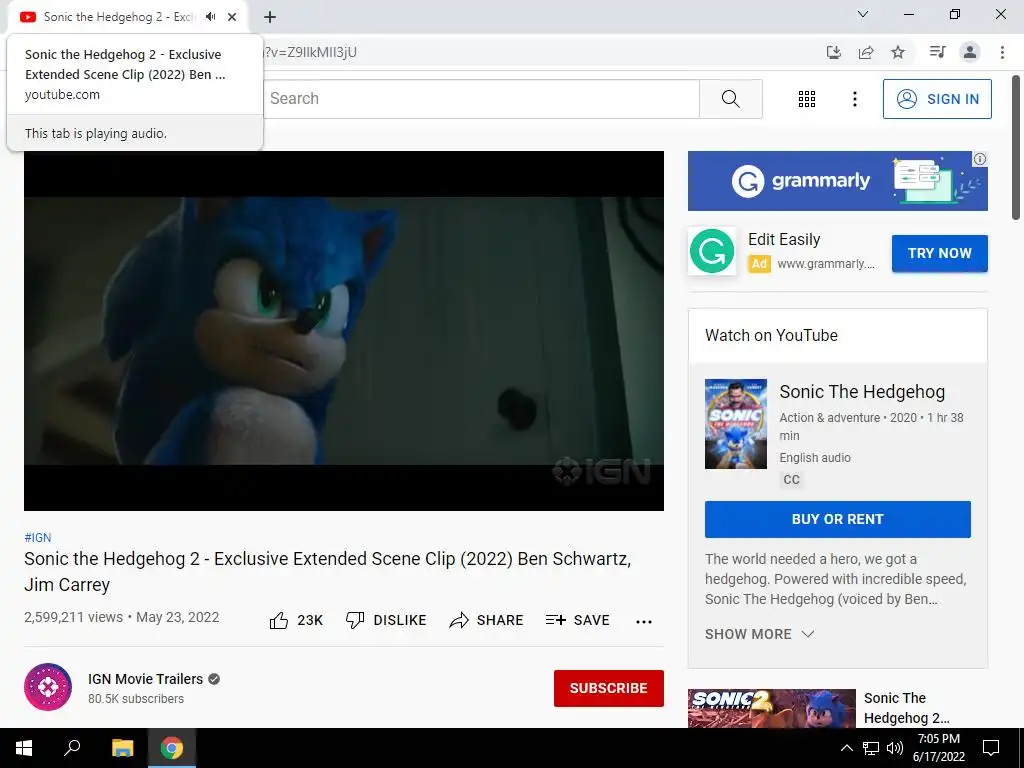Open network status tray icon
1024x768 pixels.
(871, 748)
